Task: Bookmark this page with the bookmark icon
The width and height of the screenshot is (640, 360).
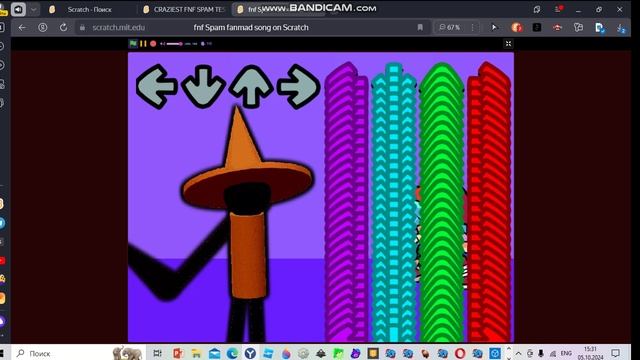Action: point(420,27)
